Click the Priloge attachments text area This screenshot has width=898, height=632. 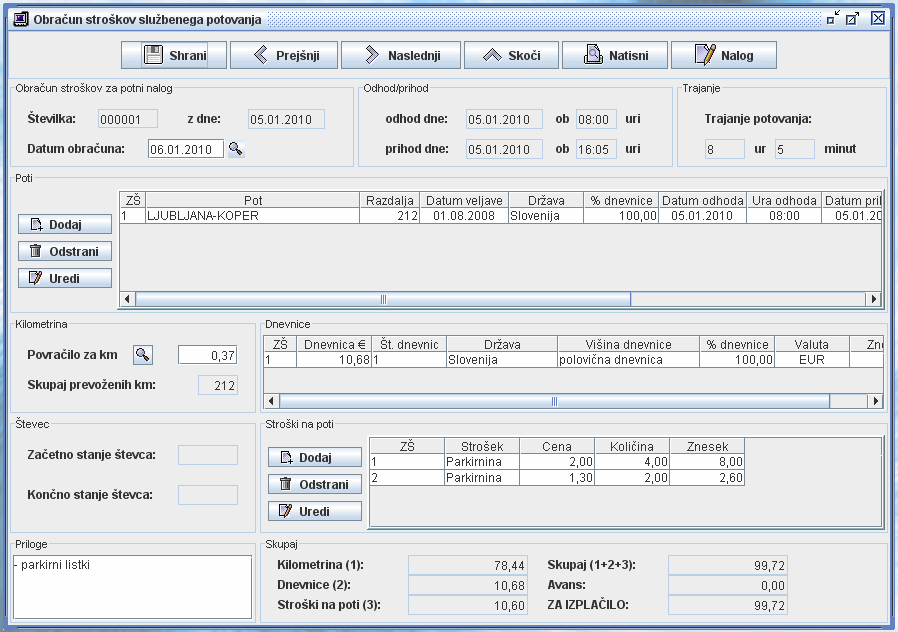pos(132,586)
